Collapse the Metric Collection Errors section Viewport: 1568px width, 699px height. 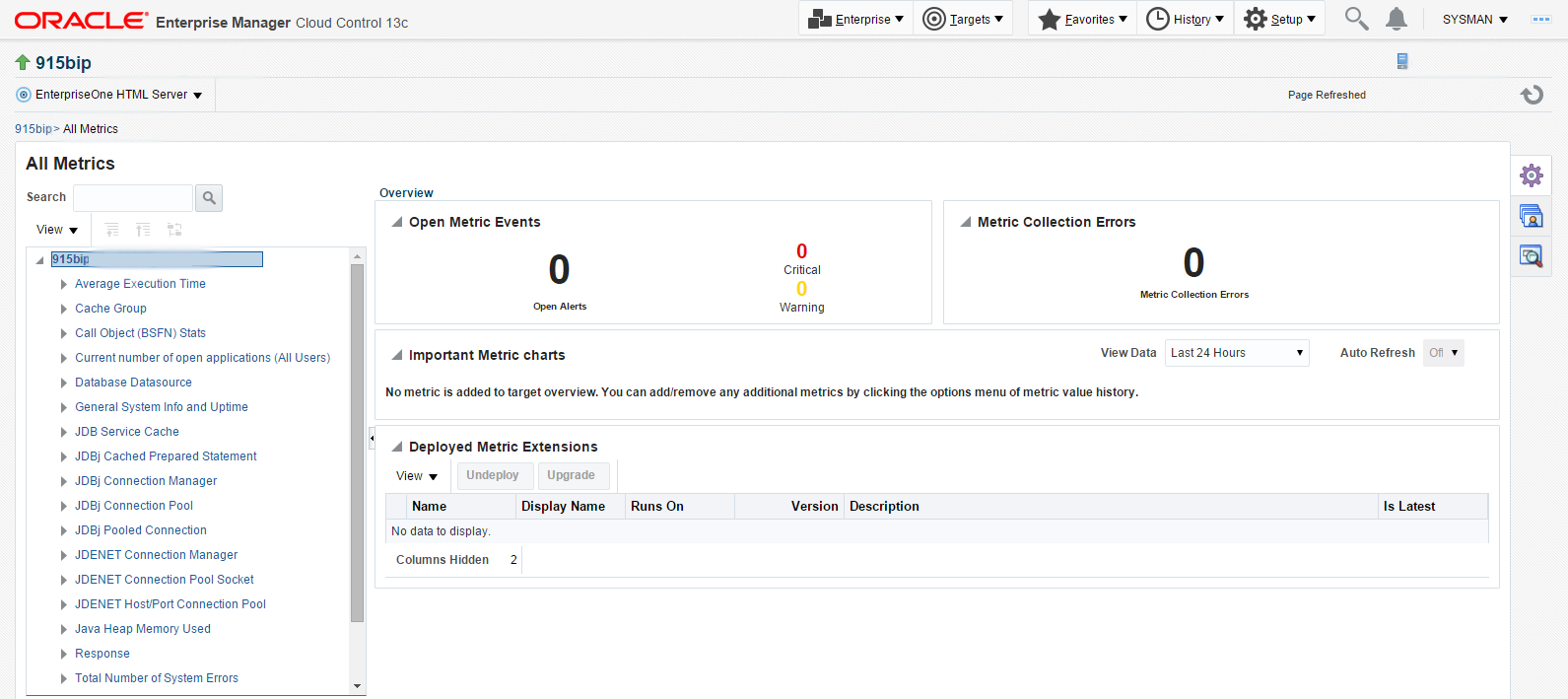pyautogui.click(x=966, y=223)
